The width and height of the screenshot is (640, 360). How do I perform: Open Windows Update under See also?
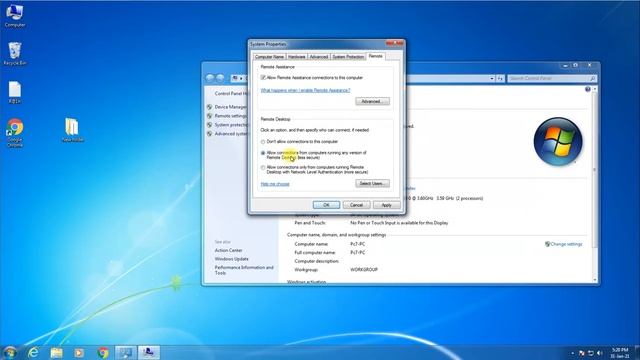pos(231,259)
